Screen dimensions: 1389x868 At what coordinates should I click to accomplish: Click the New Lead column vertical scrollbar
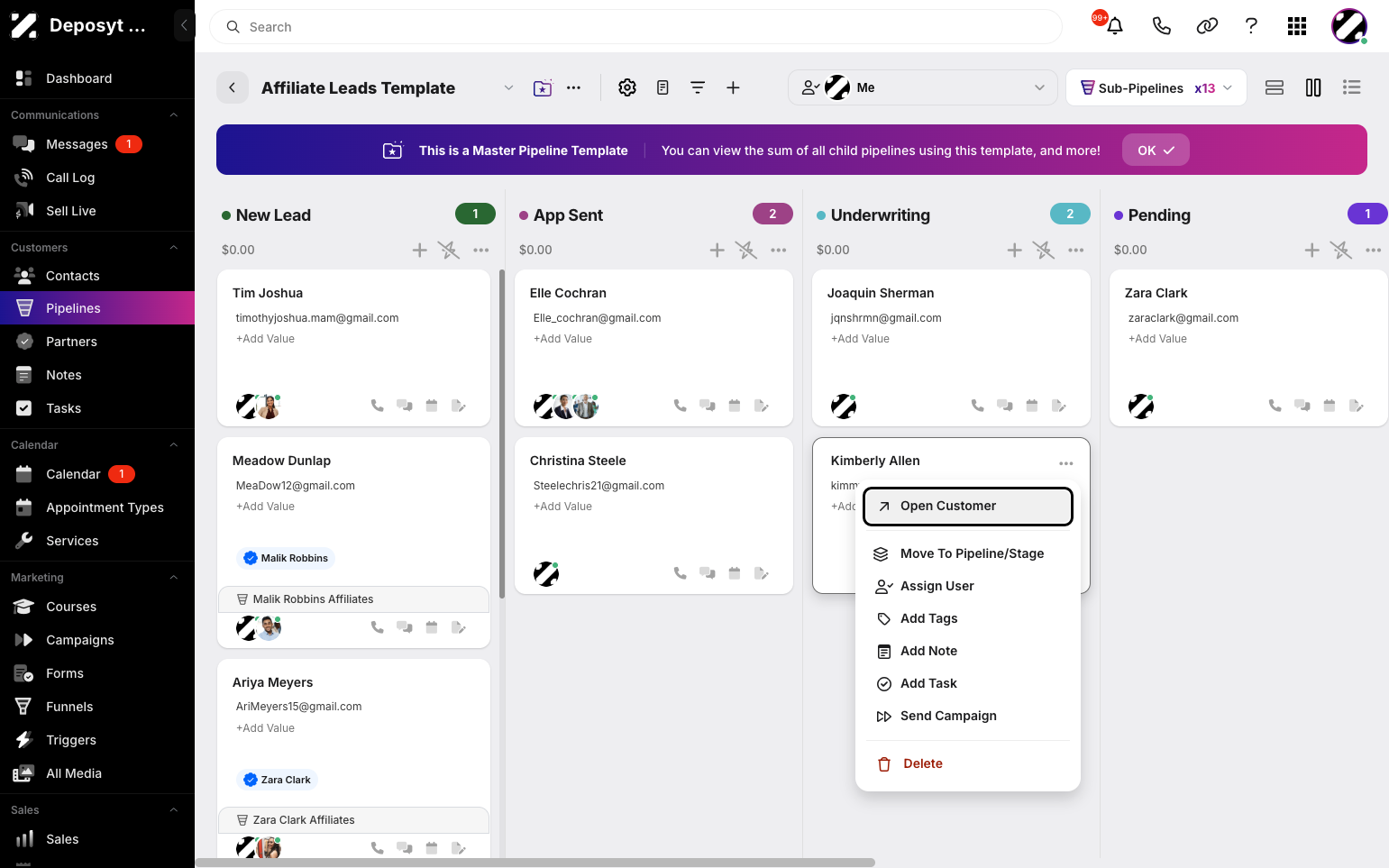pos(502,433)
